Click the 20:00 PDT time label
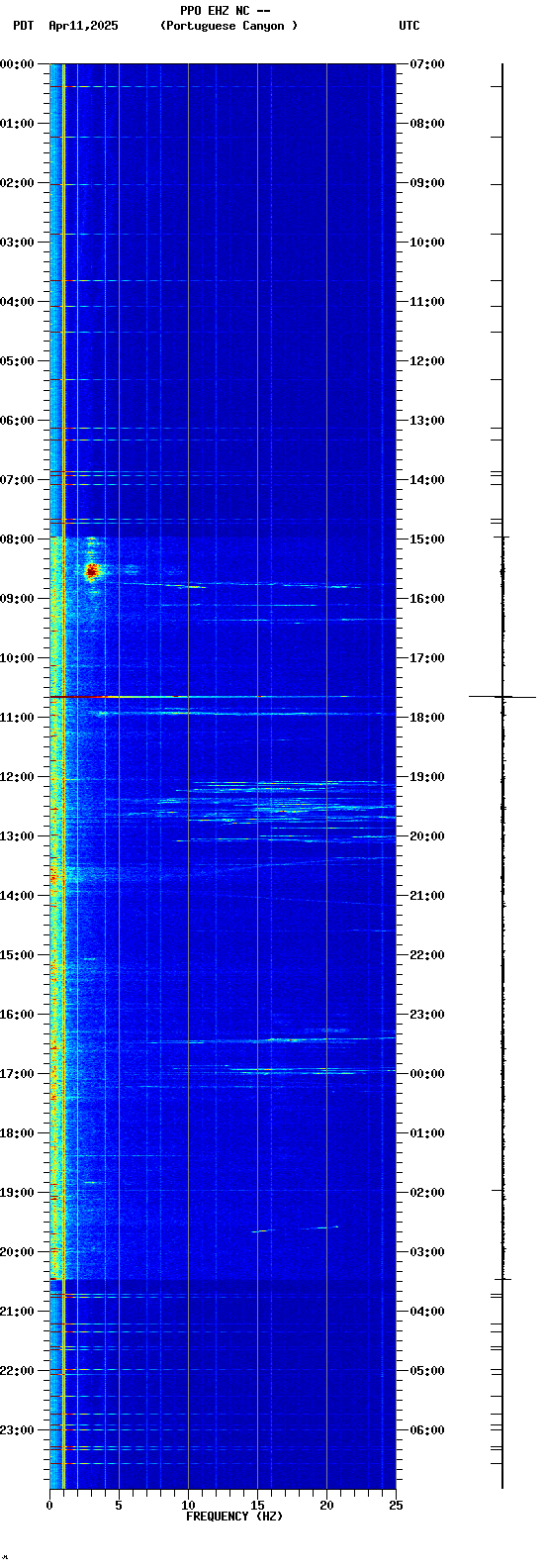The height and width of the screenshot is (1568, 546). 18,1252
